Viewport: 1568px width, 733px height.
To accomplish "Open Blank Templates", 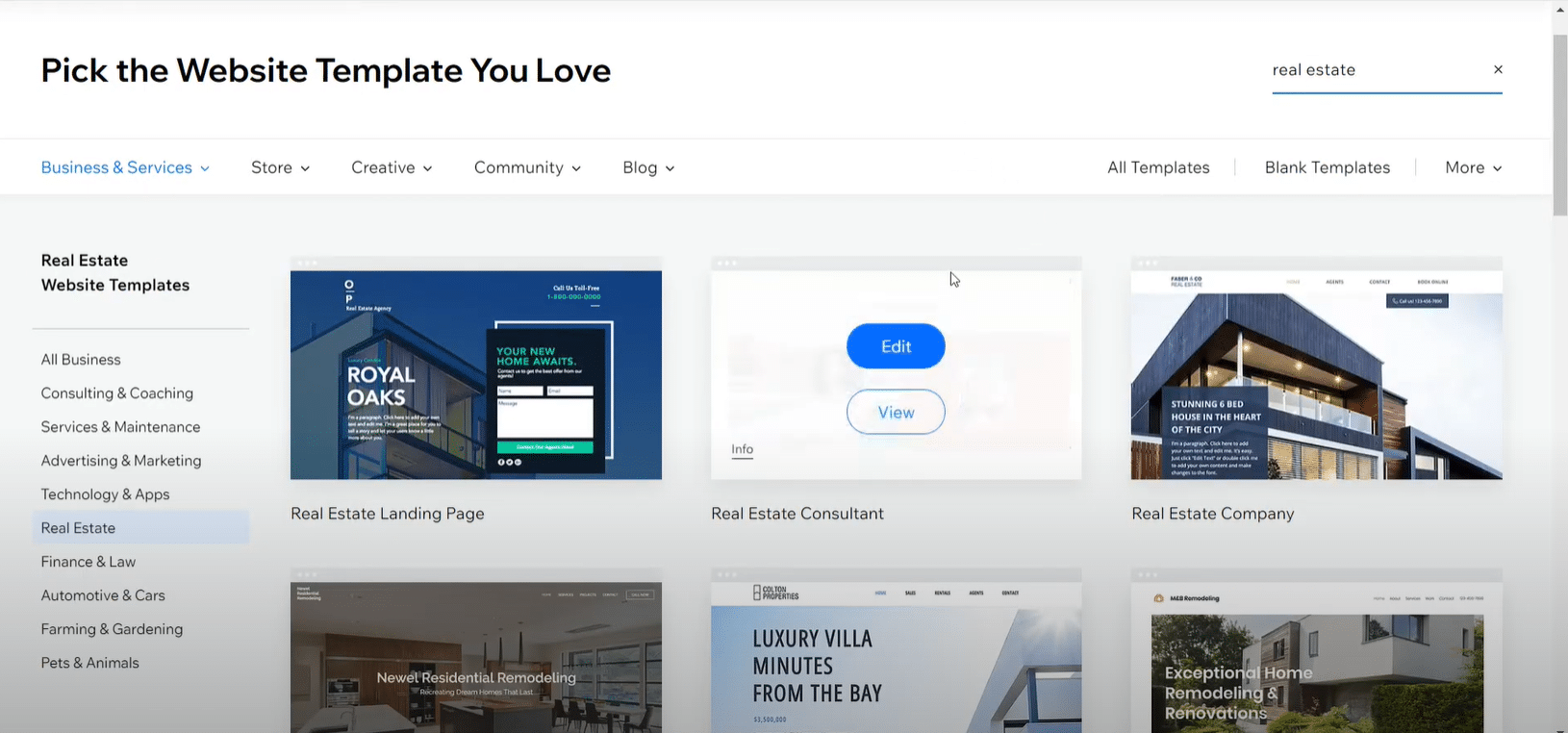I will pos(1327,167).
